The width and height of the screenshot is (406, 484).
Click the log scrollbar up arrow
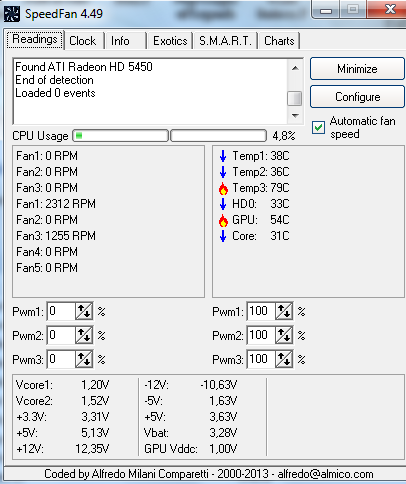(295, 68)
